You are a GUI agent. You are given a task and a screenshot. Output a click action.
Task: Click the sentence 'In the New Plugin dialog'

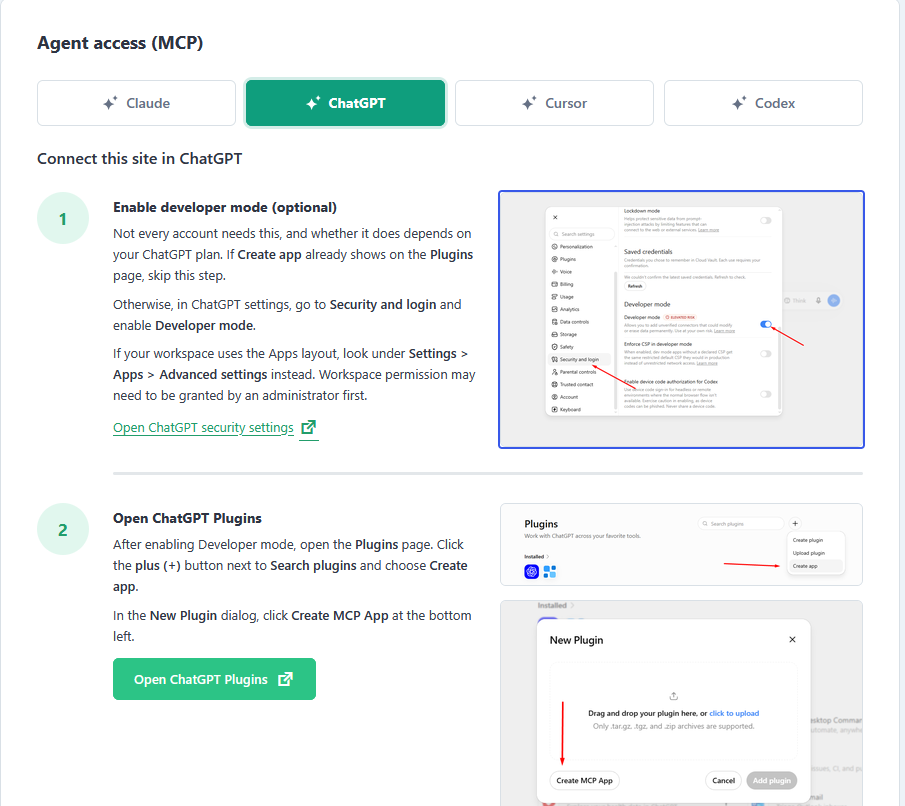[x=293, y=626]
